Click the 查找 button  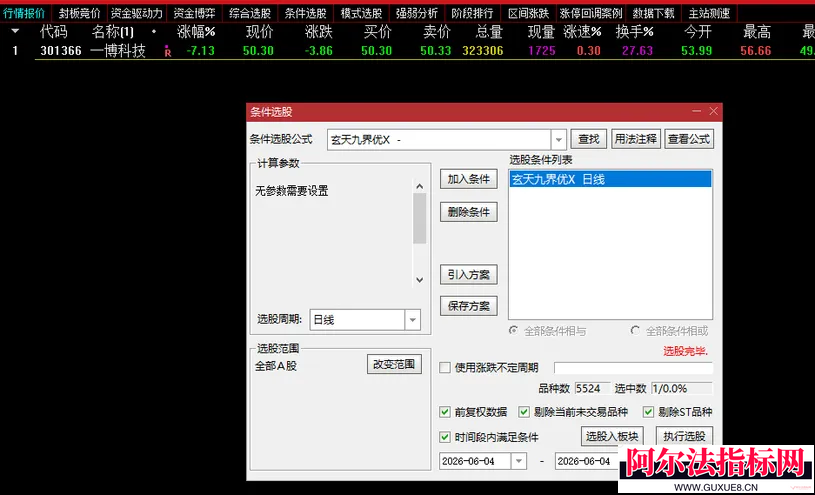click(x=589, y=139)
